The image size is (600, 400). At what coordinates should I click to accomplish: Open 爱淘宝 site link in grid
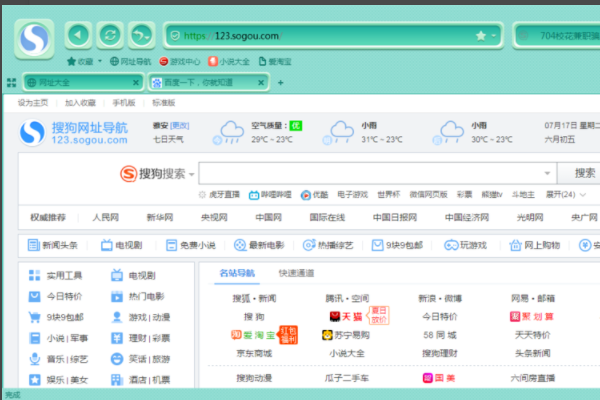pos(253,335)
